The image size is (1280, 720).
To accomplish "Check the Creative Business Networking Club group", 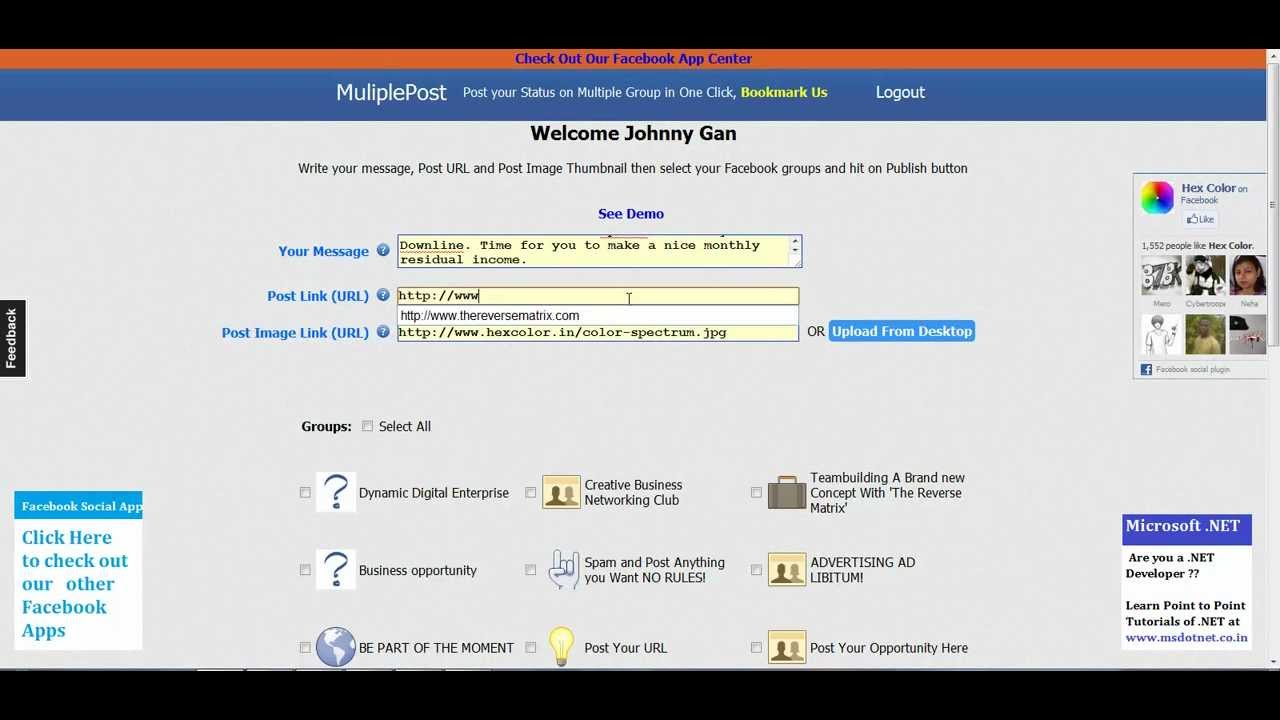I will point(531,492).
